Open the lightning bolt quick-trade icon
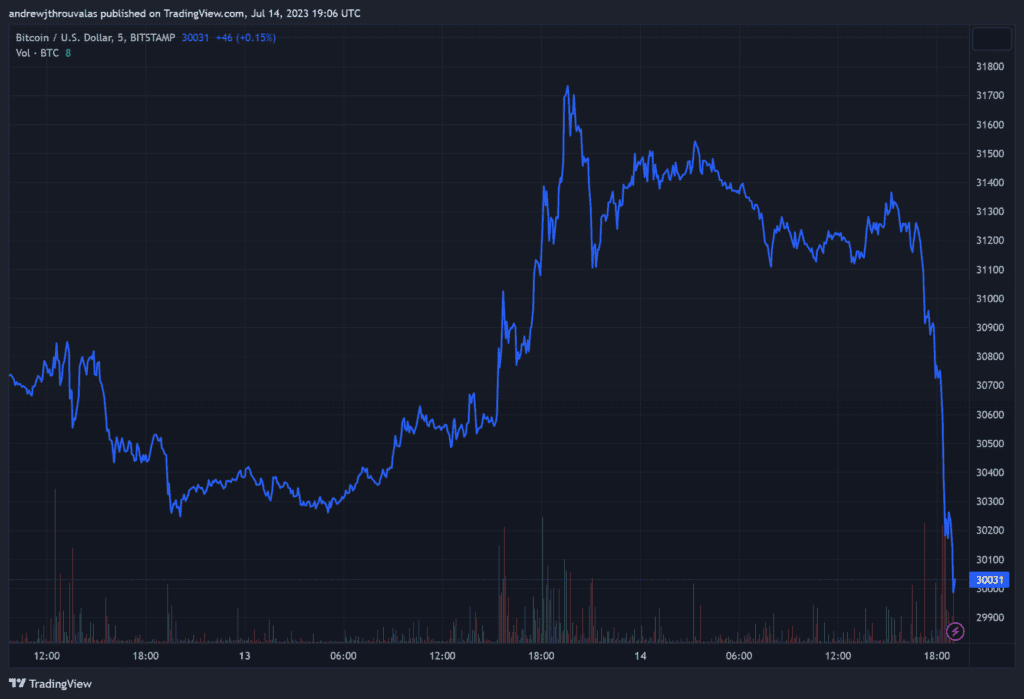Image resolution: width=1024 pixels, height=699 pixels. click(956, 630)
